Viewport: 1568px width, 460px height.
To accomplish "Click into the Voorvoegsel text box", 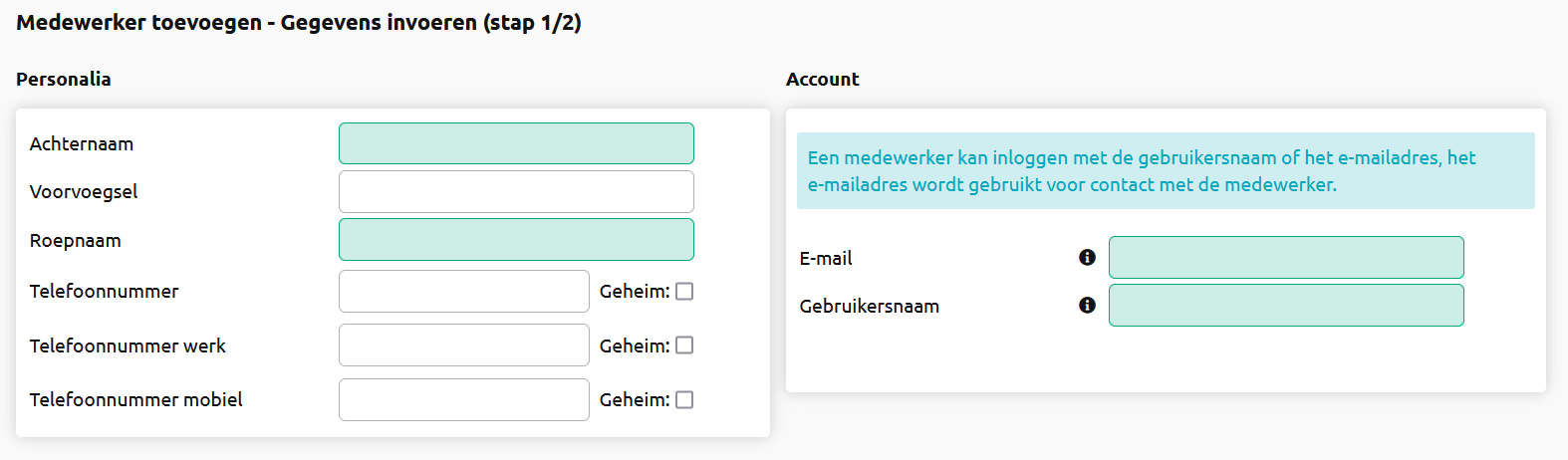I will coord(516,191).
